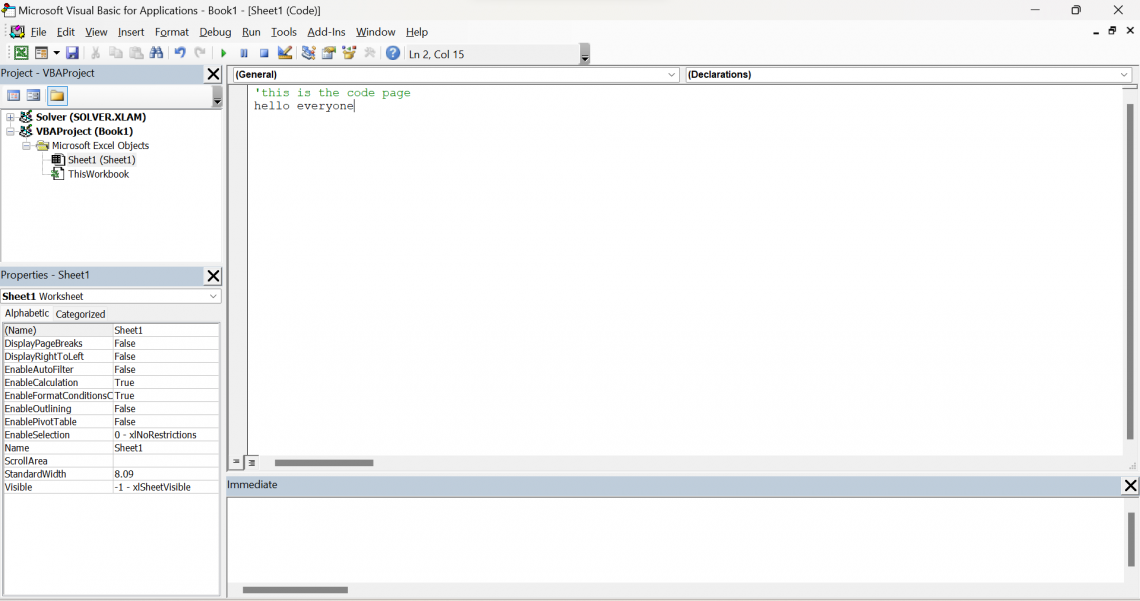This screenshot has width=1140, height=601.
Task: Open the (Declarations) procedure dropdown
Action: tap(1125, 75)
